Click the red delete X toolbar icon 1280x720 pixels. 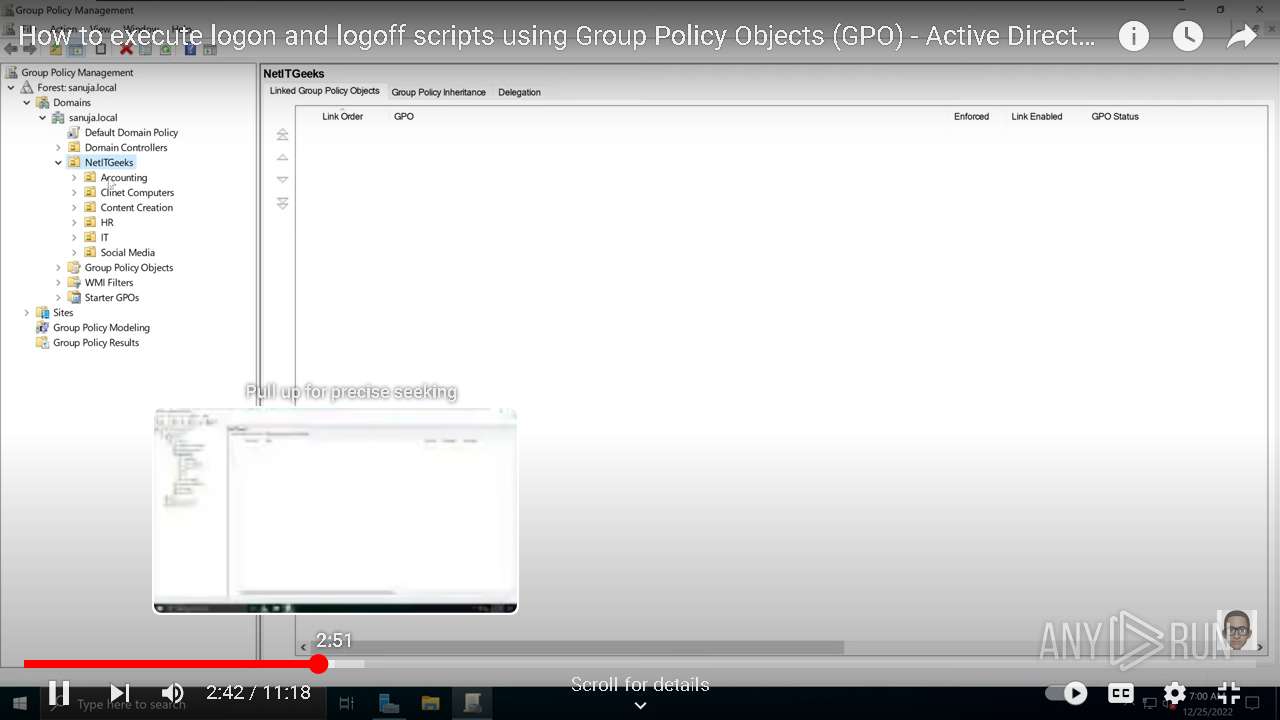pyautogui.click(x=126, y=48)
